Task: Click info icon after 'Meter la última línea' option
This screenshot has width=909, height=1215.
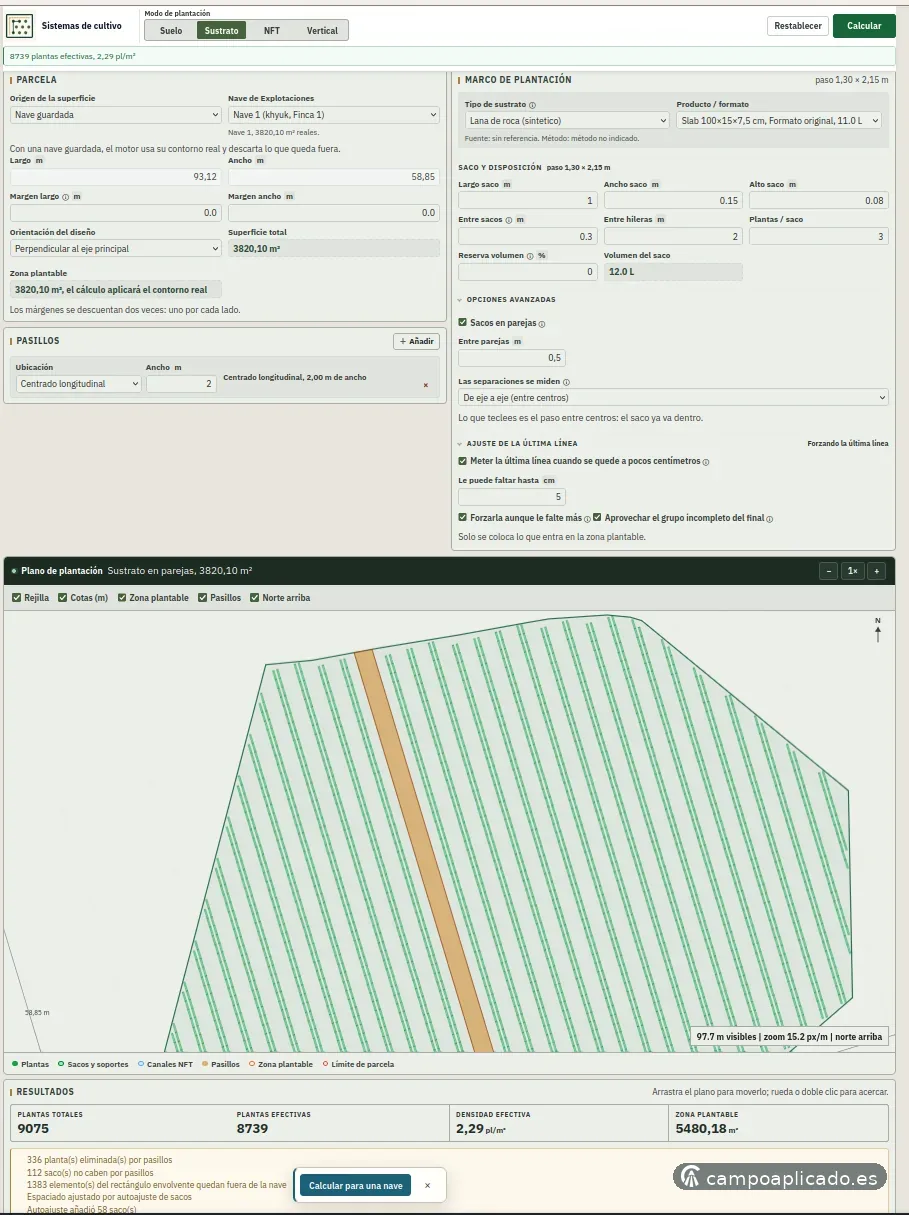Action: tap(706, 462)
